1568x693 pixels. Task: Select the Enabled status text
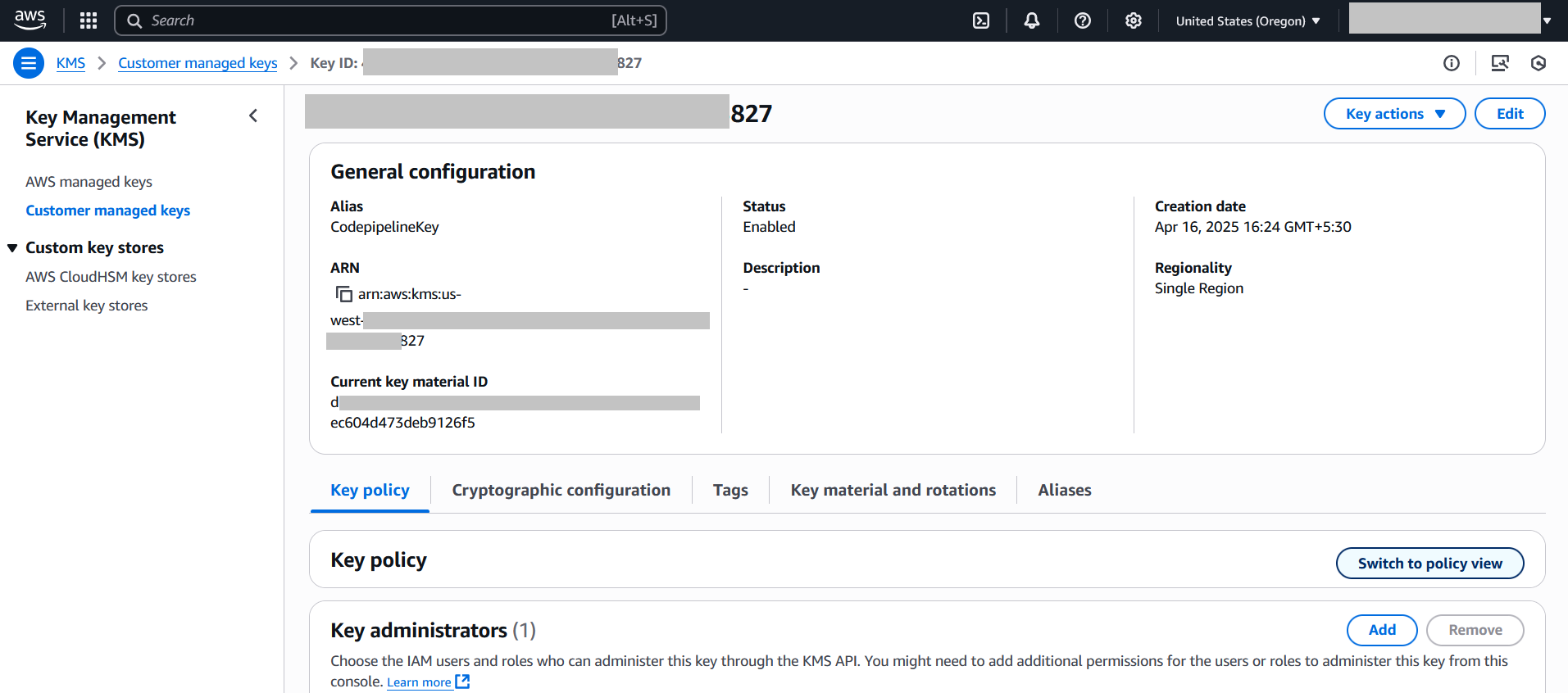769,227
